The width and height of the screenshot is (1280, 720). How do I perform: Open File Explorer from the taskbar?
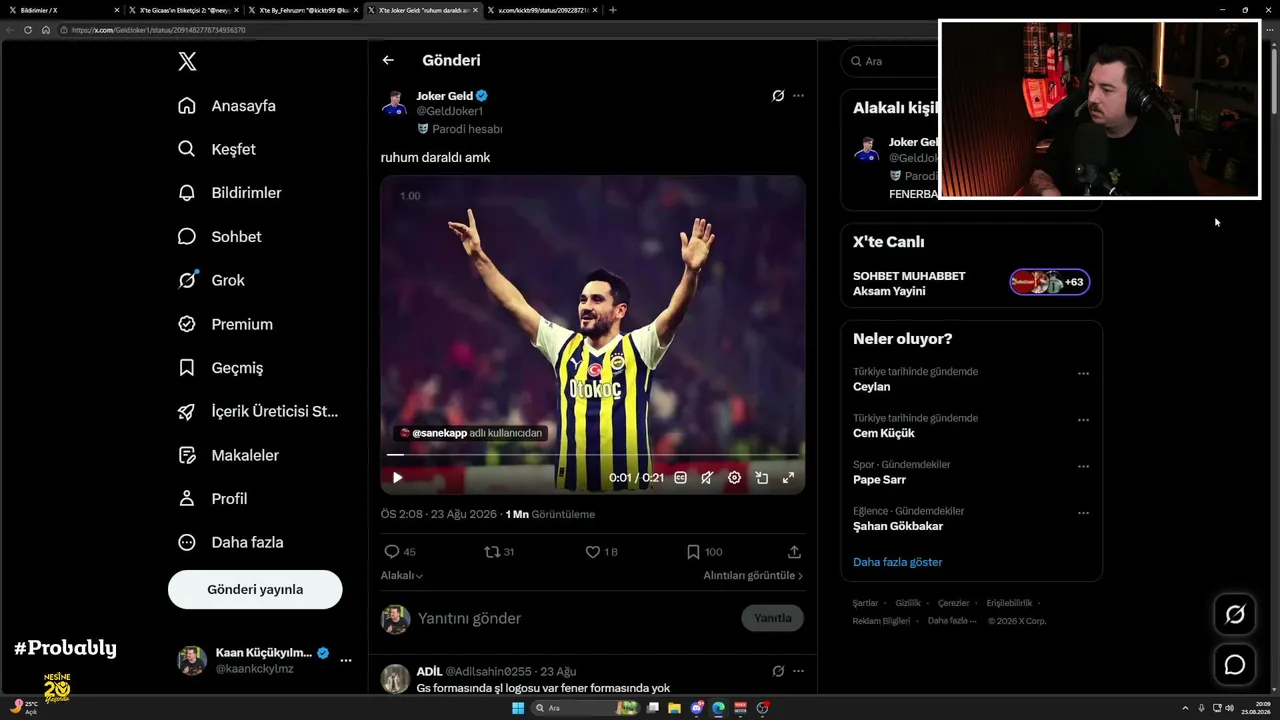tap(675, 708)
